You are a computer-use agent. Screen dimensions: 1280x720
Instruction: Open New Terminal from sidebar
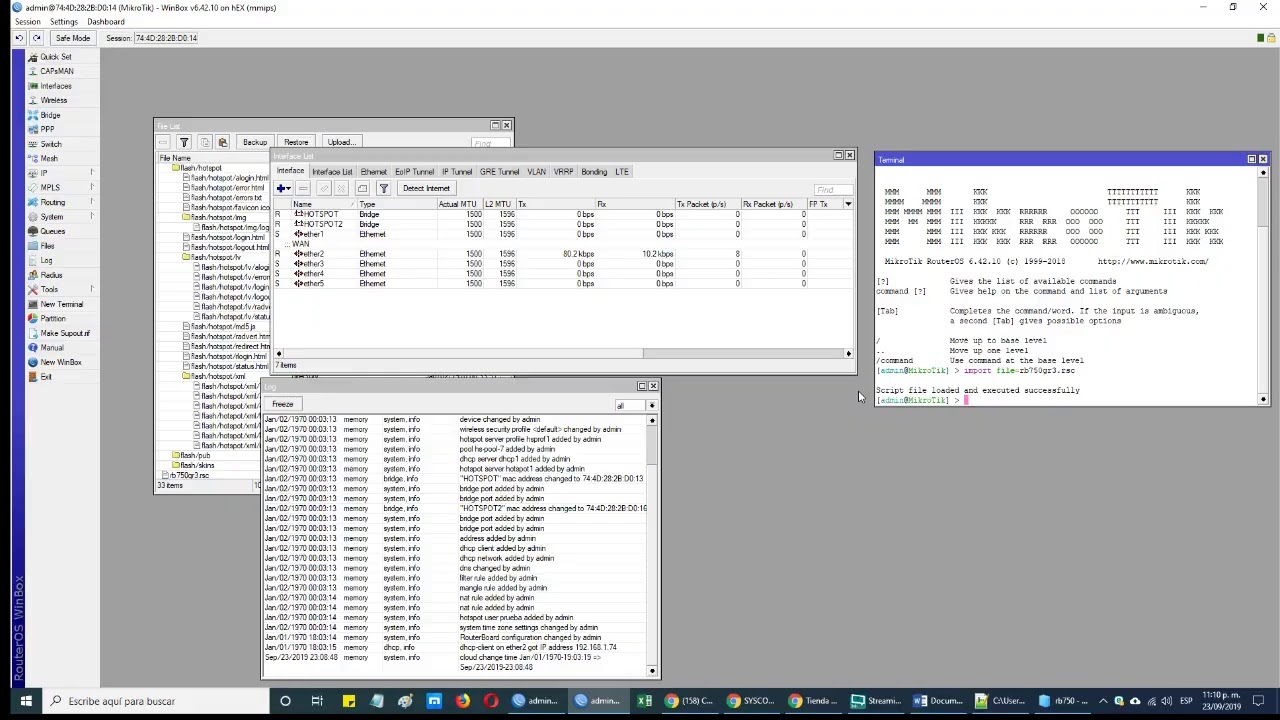click(x=61, y=304)
